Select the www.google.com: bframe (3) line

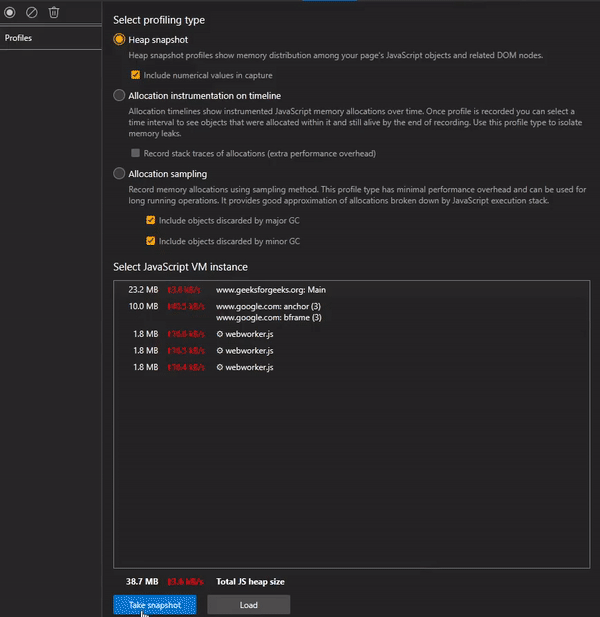[x=265, y=317]
